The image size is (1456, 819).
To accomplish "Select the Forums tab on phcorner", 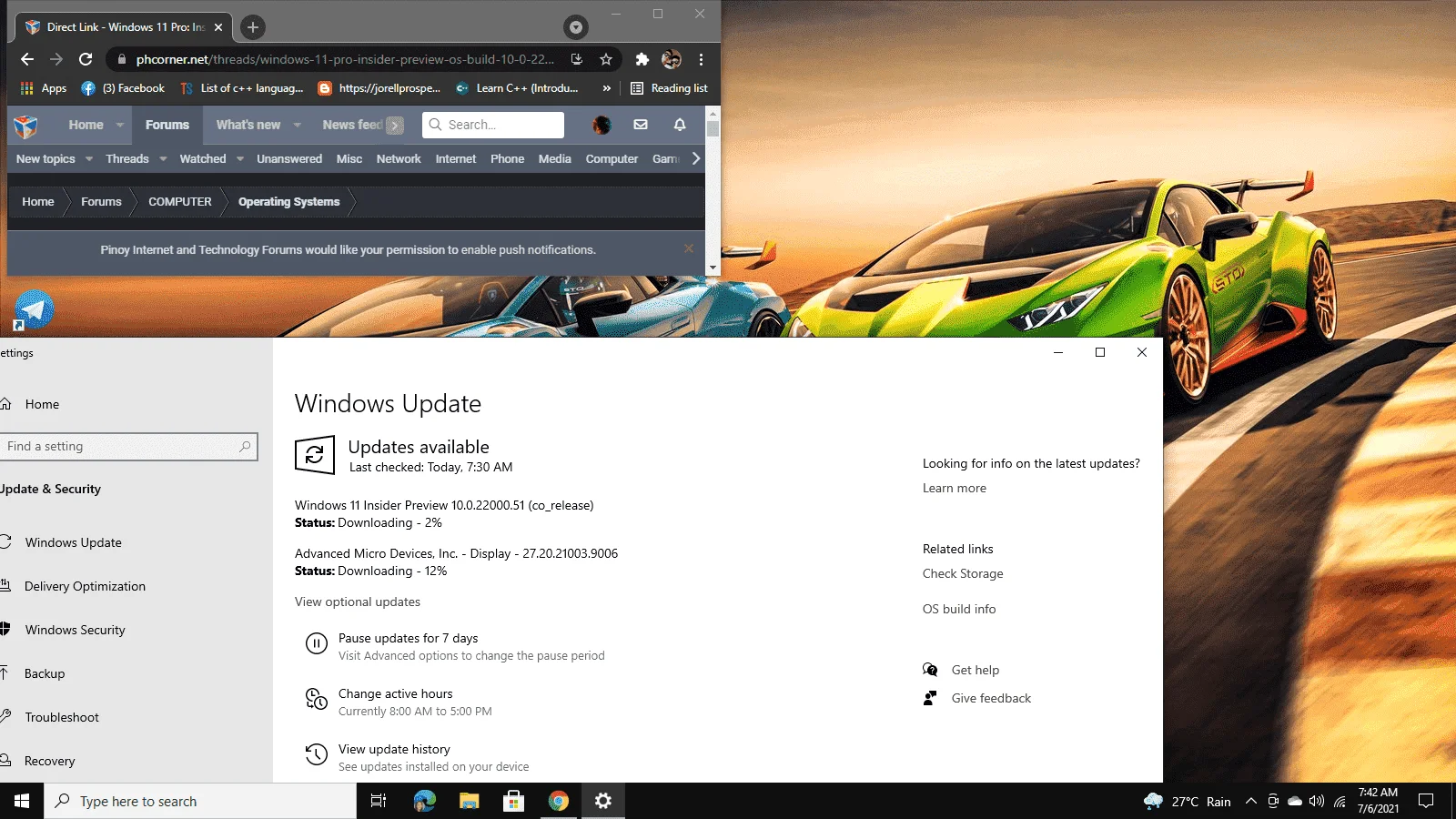I will [x=167, y=125].
